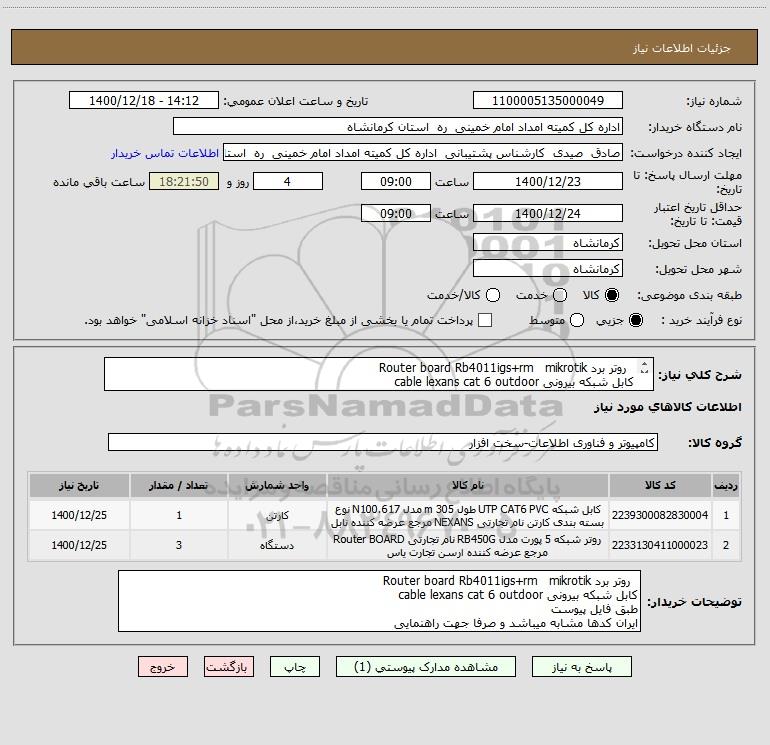Click the unit cell دستگاه

tap(277, 545)
